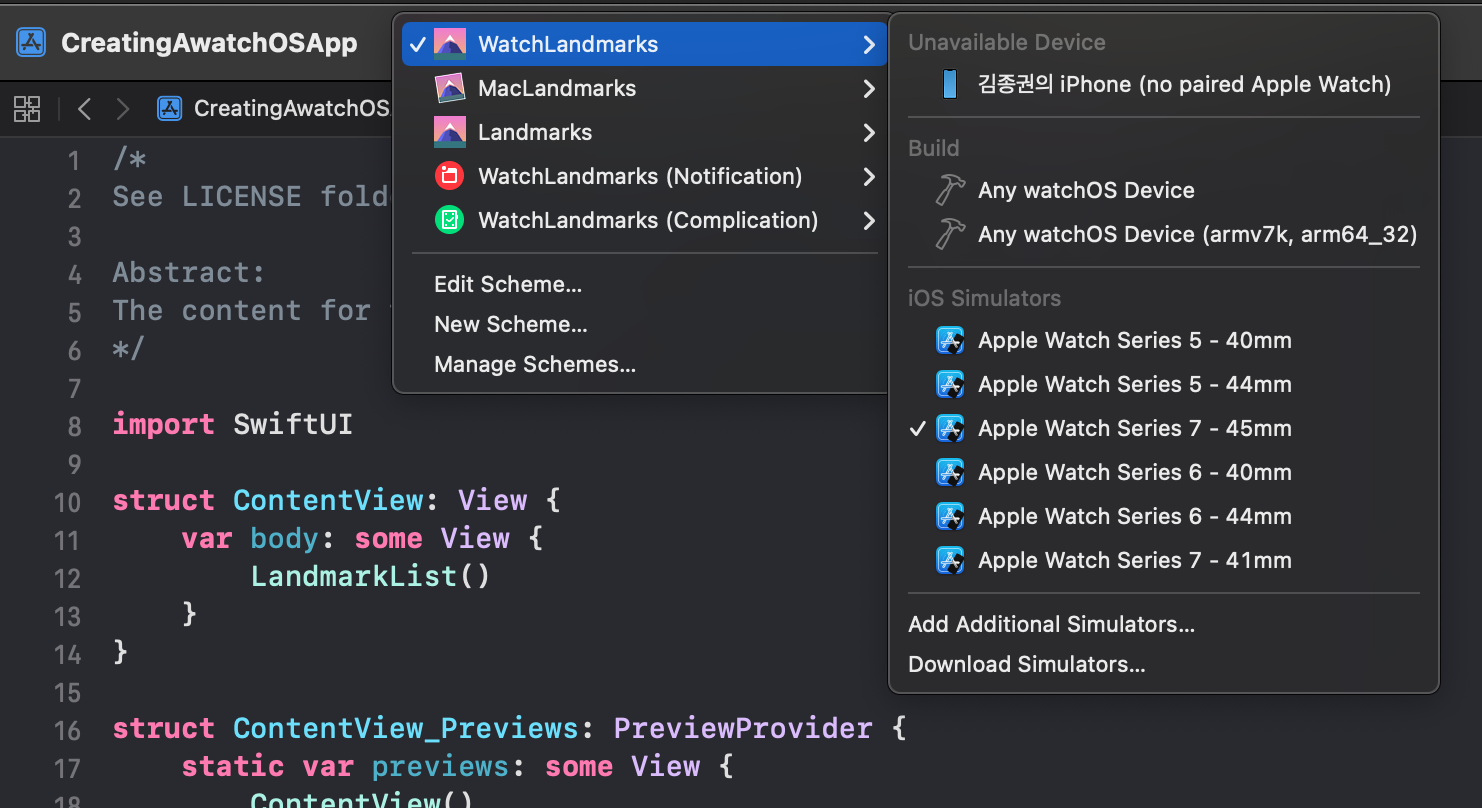This screenshot has height=808, width=1482.
Task: Click the 'LandmarkList()' code text
Action: [371, 576]
